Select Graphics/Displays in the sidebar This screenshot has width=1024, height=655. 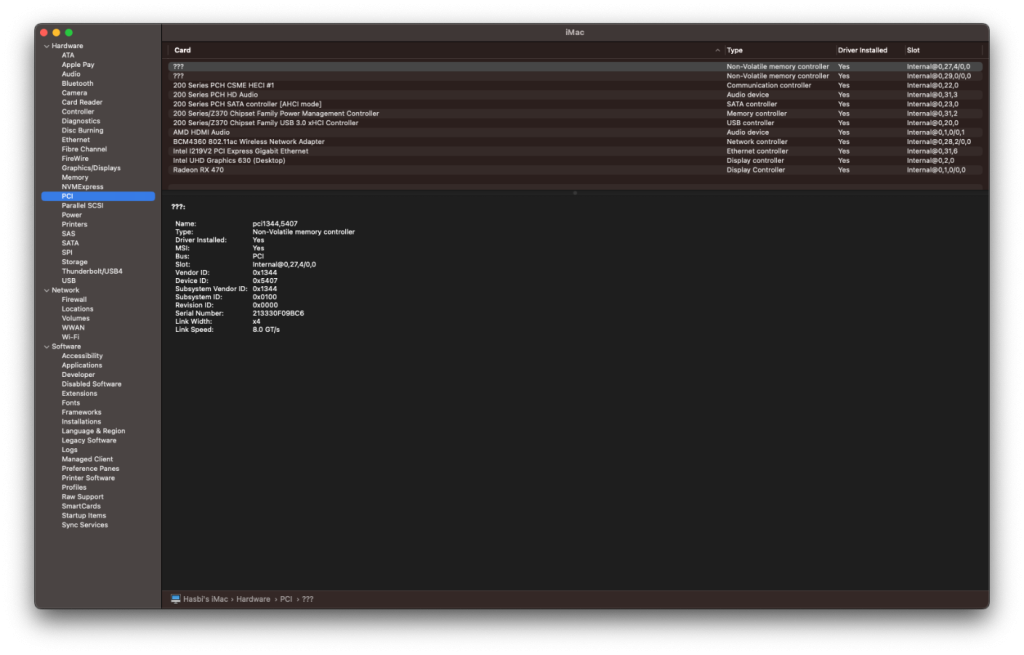point(90,168)
